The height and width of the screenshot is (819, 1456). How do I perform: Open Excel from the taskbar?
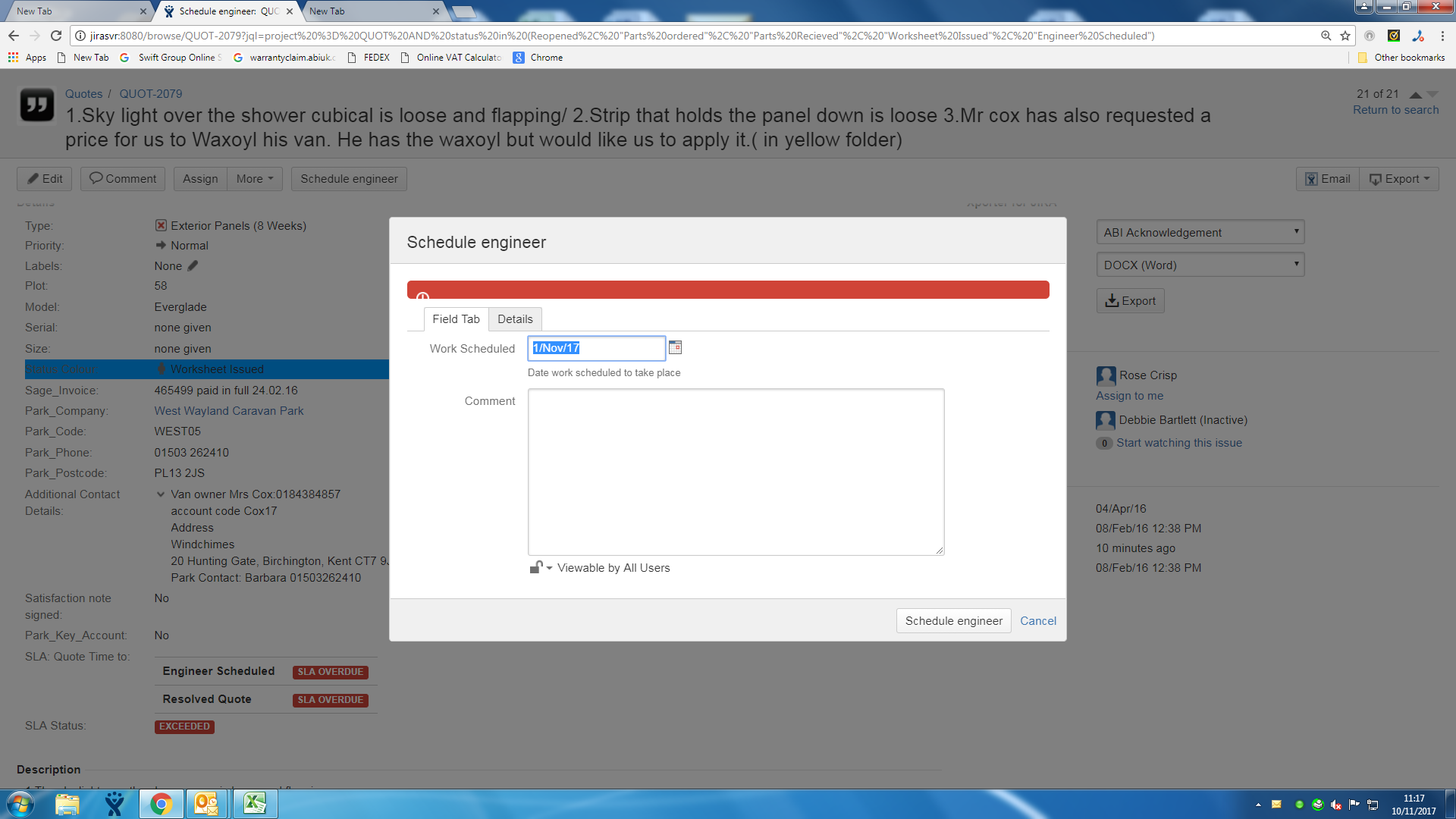click(x=254, y=804)
